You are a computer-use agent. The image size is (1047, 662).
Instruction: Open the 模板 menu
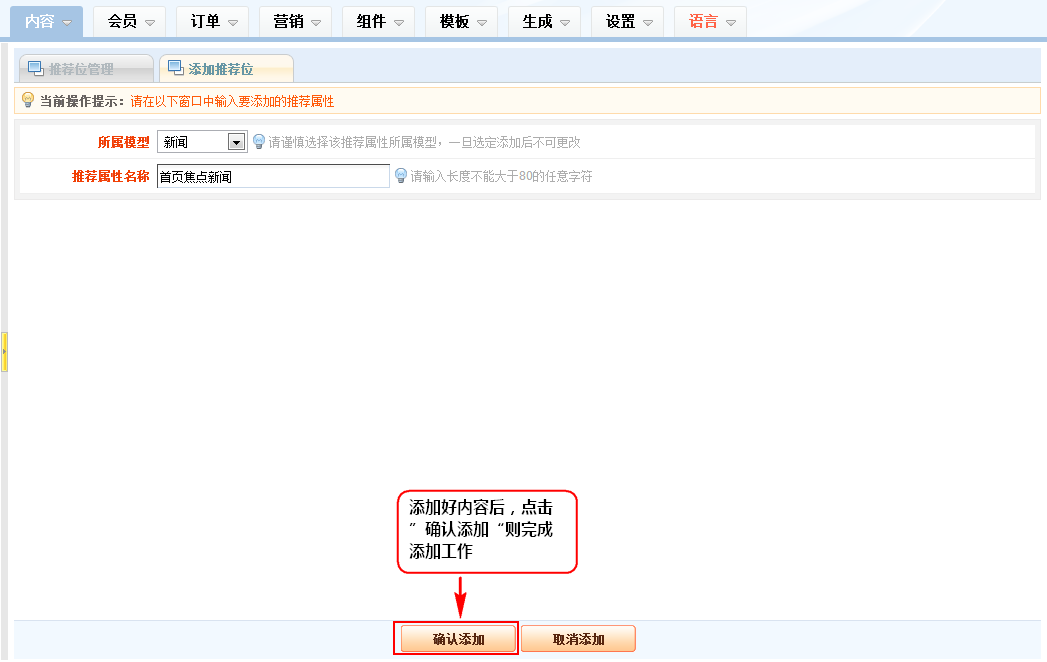[x=462, y=21]
